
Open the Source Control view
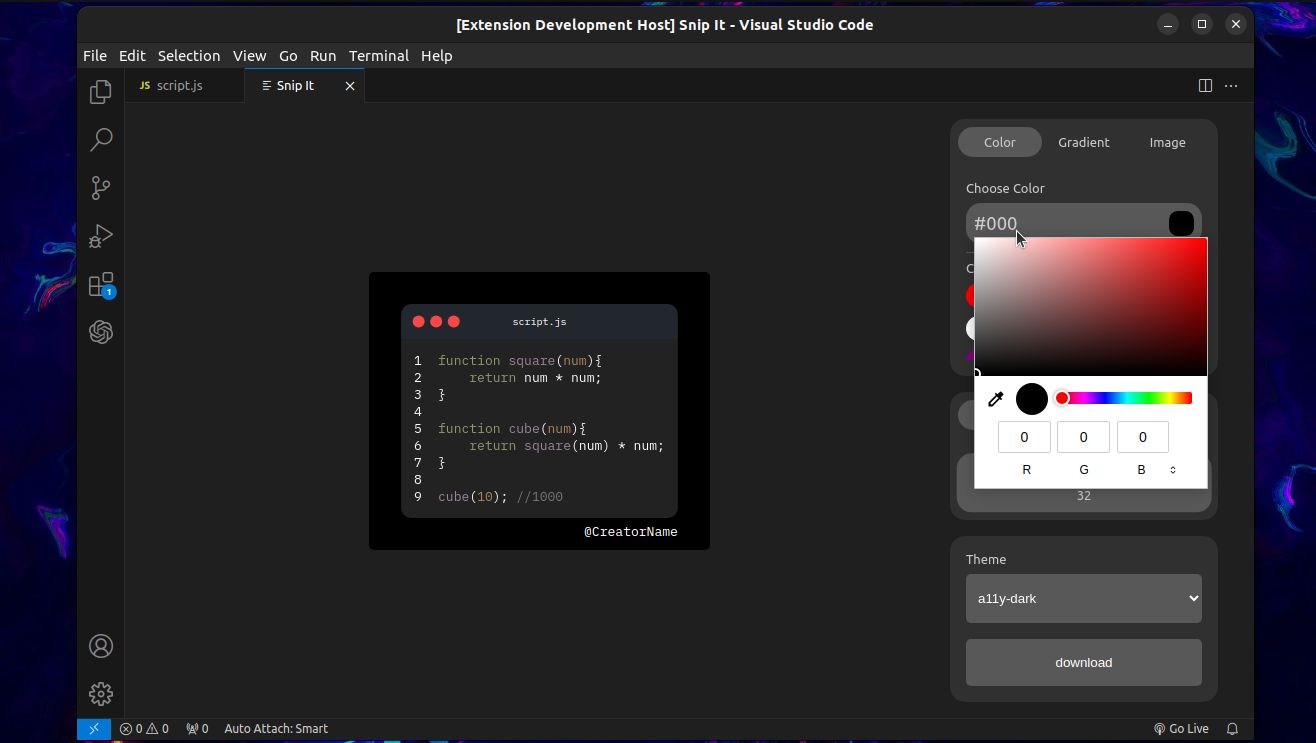point(101,188)
